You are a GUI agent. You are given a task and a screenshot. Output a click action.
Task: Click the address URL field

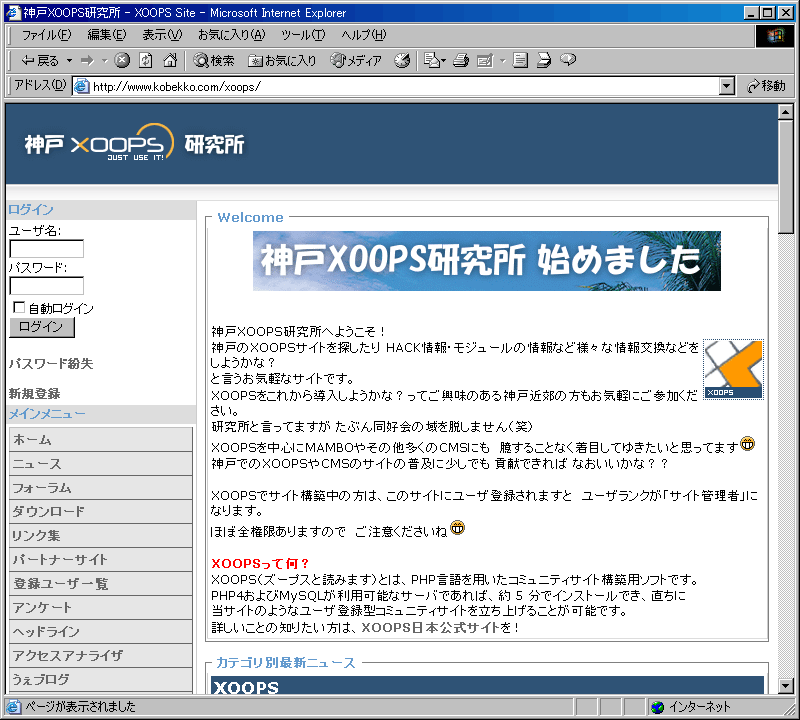[x=403, y=86]
